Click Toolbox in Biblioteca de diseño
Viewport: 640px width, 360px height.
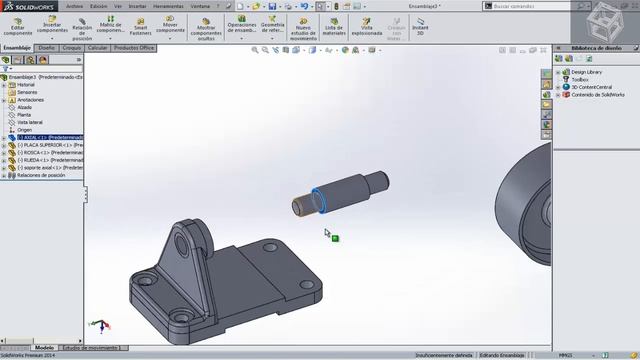pos(580,80)
